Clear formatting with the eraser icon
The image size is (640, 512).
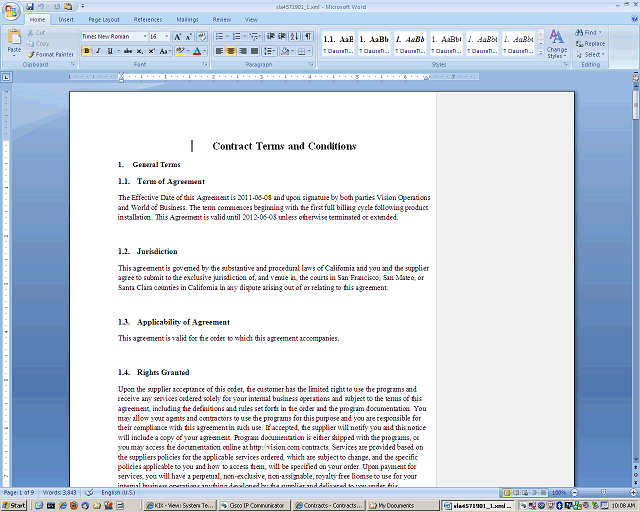(202, 37)
